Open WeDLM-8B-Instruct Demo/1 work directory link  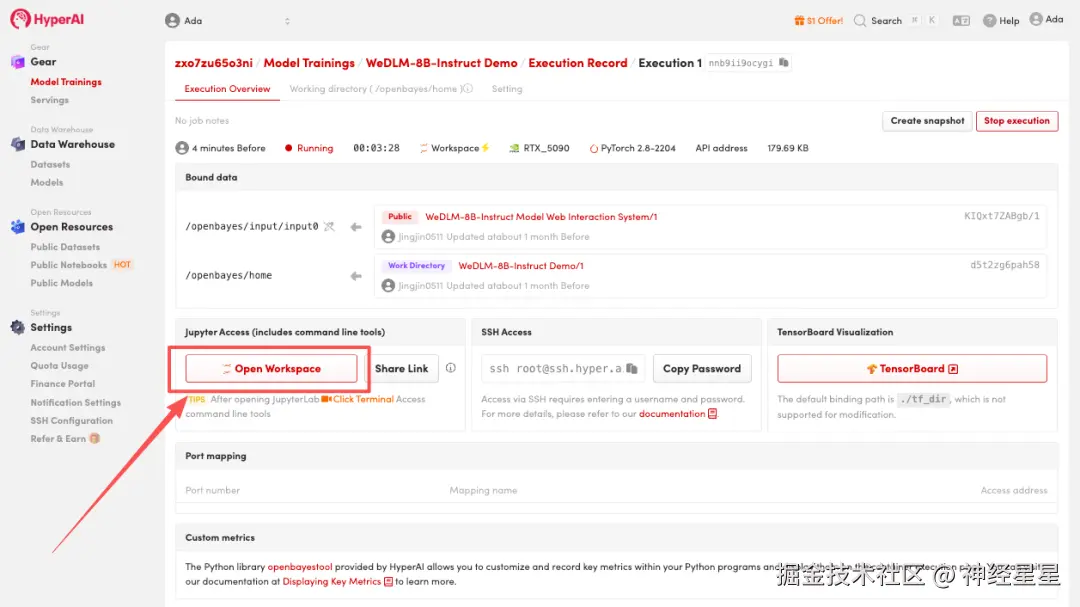click(521, 265)
